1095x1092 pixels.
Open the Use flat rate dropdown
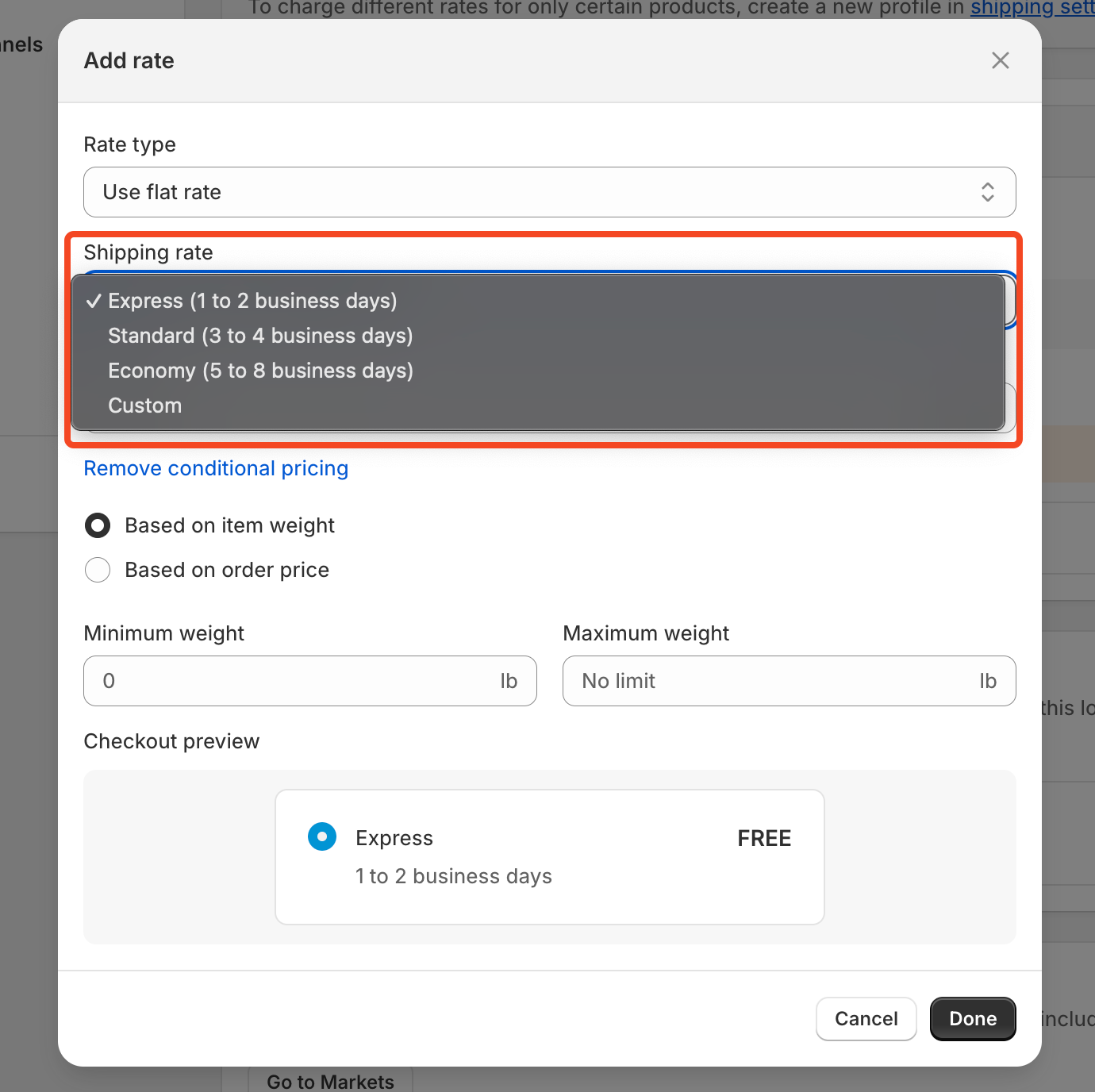549,192
